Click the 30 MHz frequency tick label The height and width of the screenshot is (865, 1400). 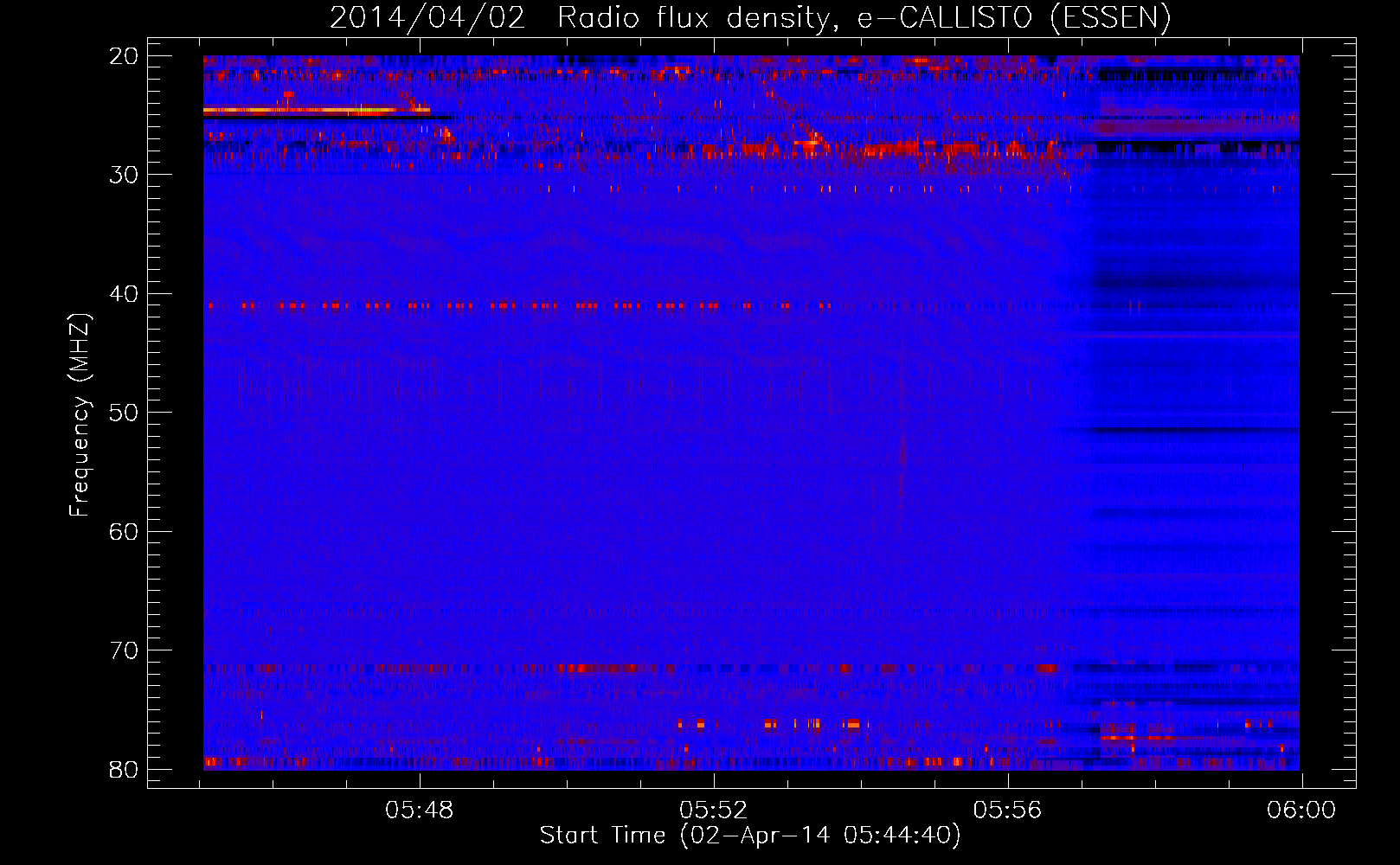coord(125,175)
